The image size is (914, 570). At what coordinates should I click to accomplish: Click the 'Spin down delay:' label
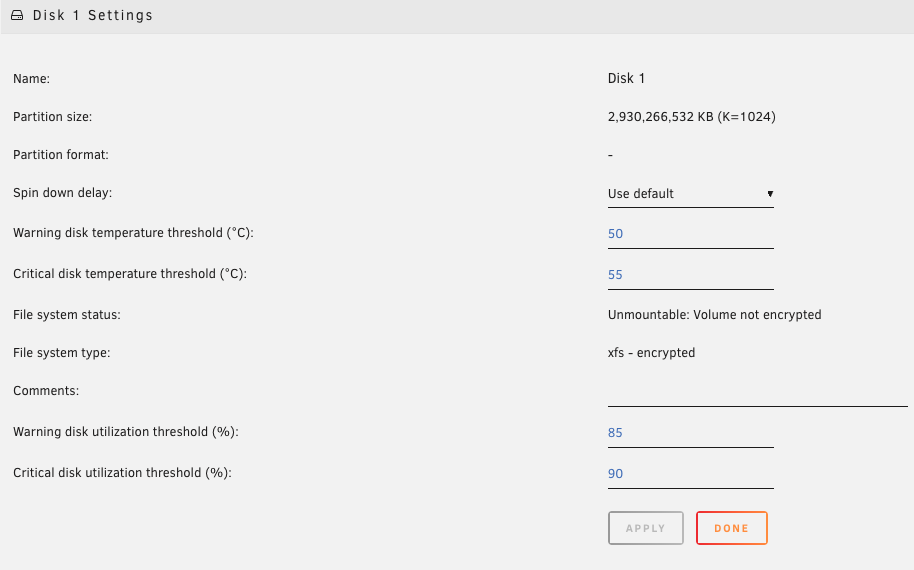click(x=62, y=193)
